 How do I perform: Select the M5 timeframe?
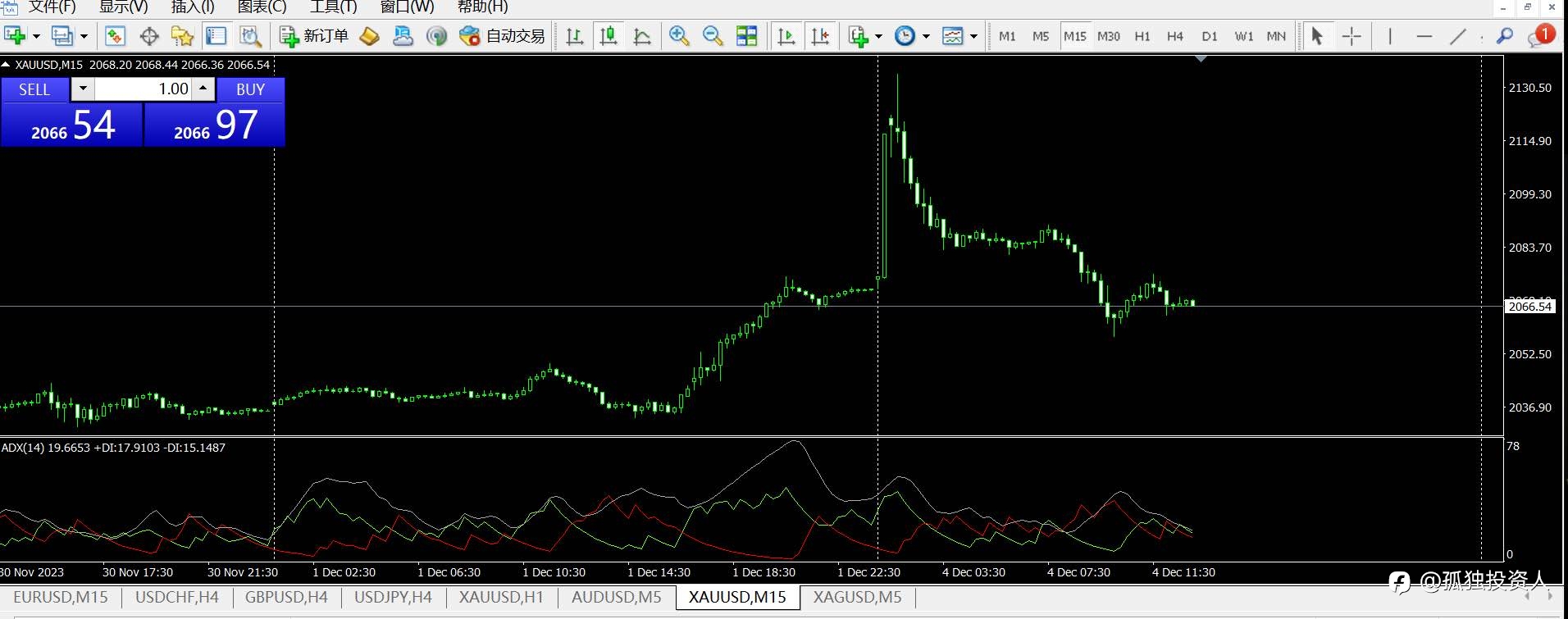click(1041, 36)
